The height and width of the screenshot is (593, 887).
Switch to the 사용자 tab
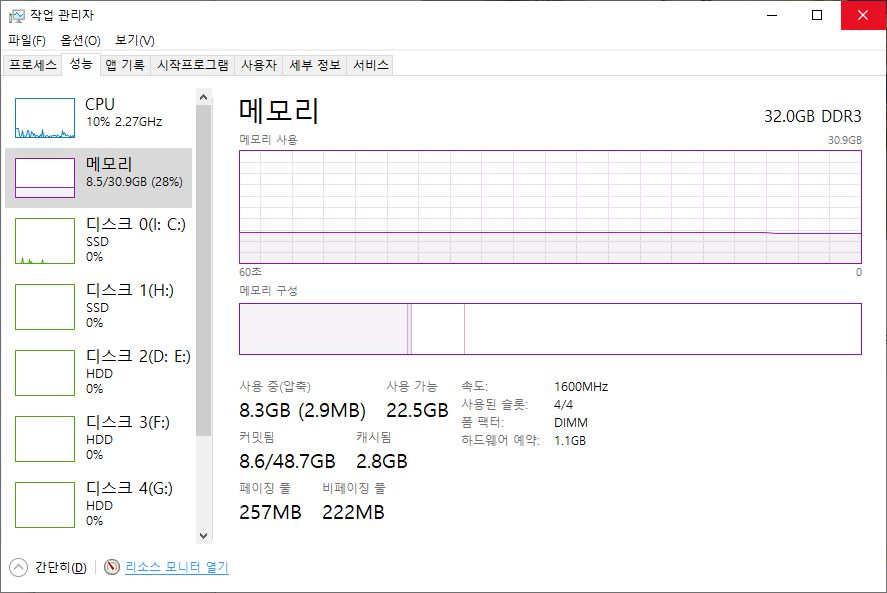pos(259,65)
